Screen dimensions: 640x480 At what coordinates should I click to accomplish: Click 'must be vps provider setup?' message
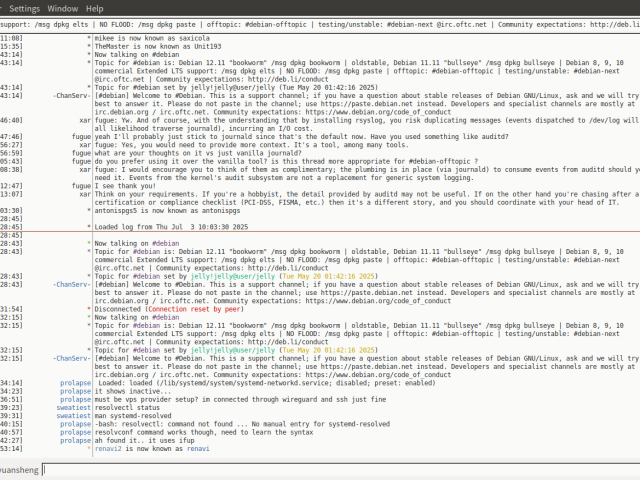click(240, 399)
